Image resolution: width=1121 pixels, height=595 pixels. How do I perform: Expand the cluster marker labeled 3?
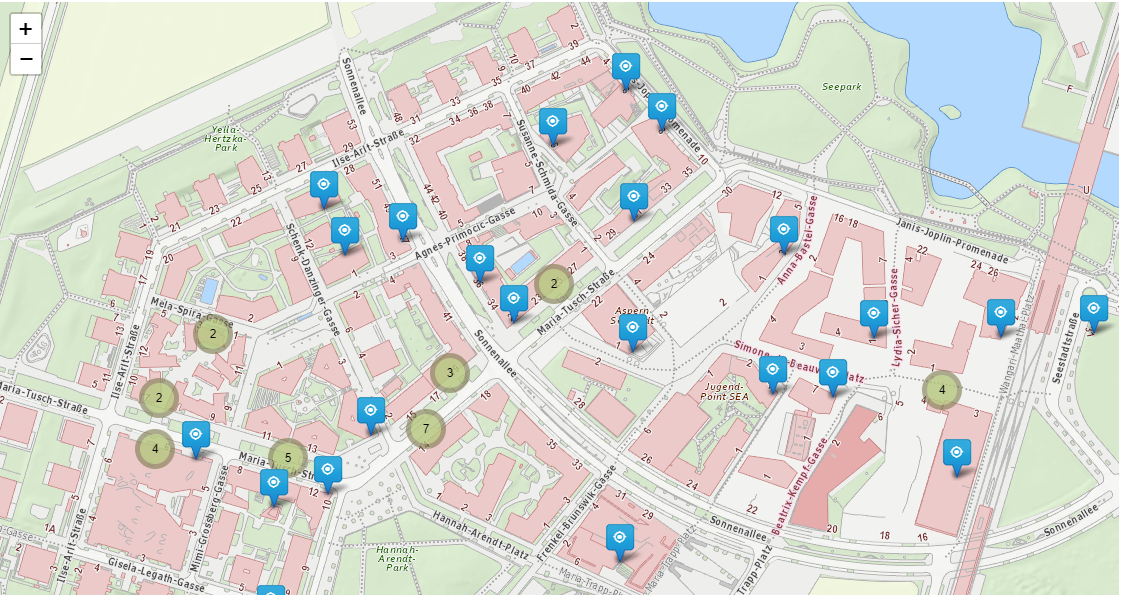pos(450,373)
